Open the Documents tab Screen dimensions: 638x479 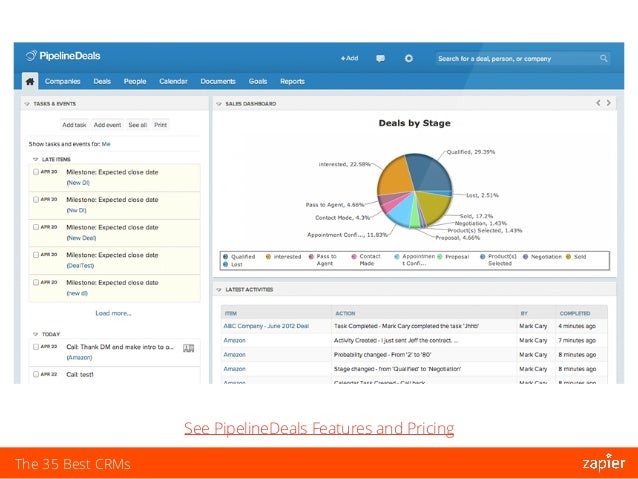coord(218,81)
